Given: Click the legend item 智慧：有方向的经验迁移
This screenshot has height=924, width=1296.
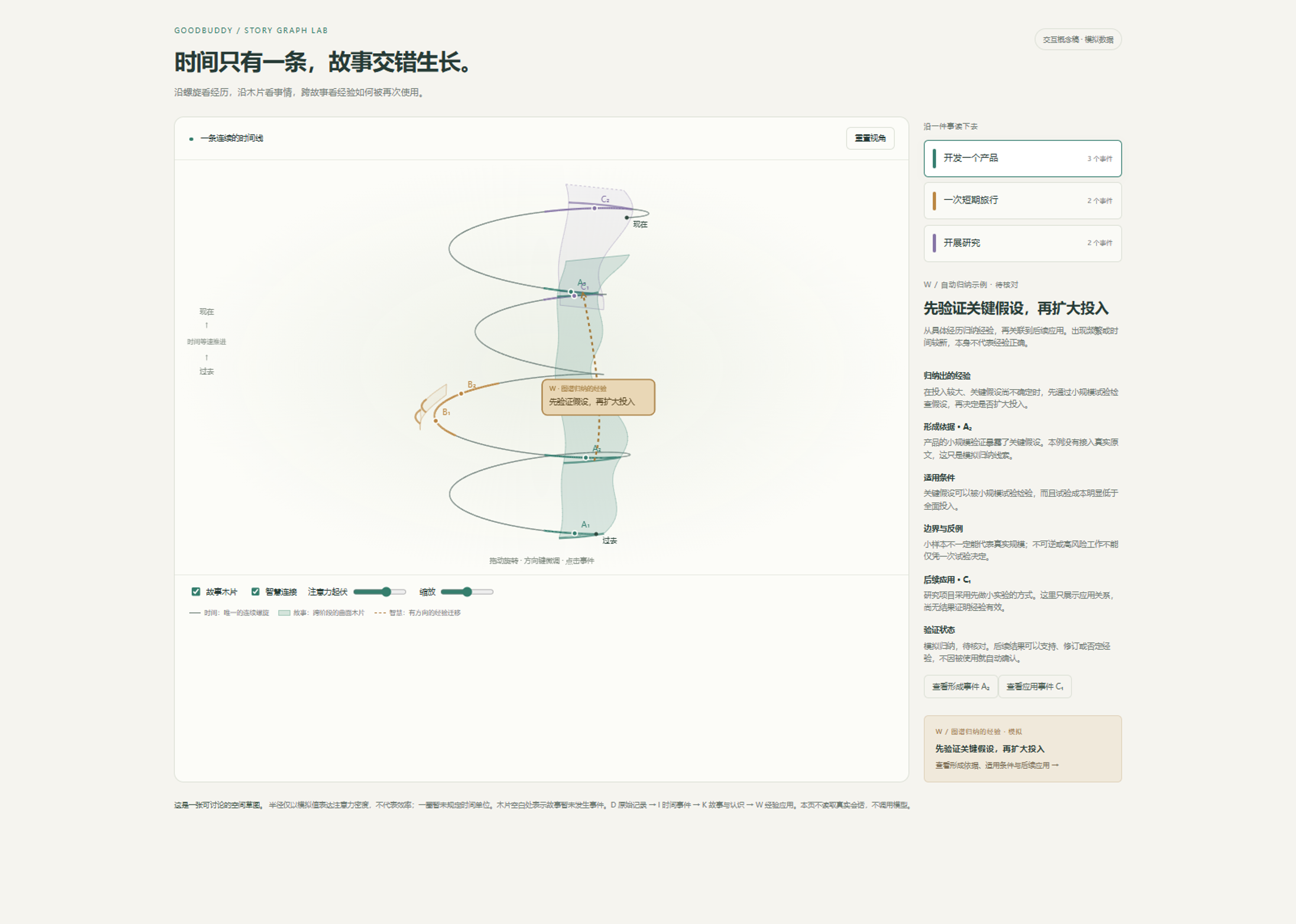Looking at the screenshot, I should pos(417,613).
